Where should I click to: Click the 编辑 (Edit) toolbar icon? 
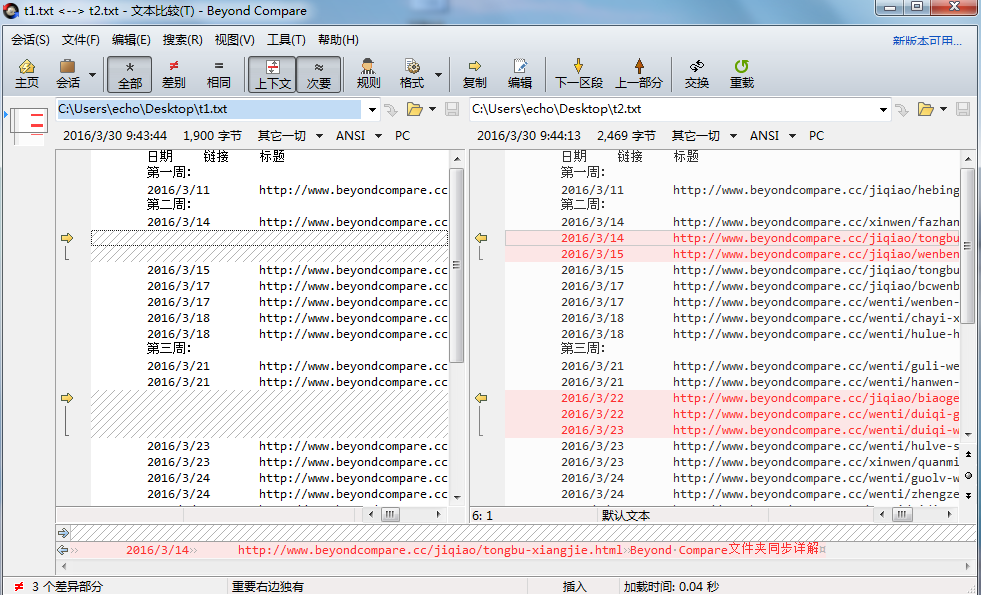click(x=520, y=74)
